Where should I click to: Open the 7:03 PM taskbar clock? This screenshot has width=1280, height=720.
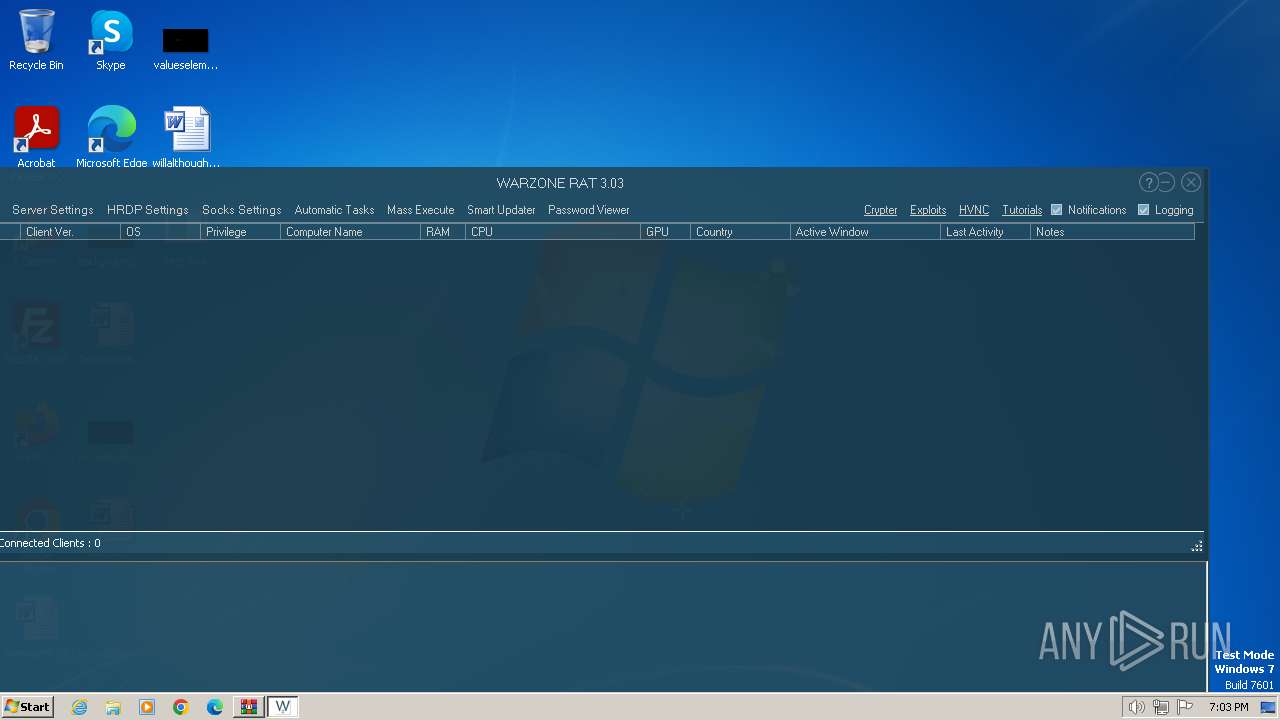(1228, 707)
